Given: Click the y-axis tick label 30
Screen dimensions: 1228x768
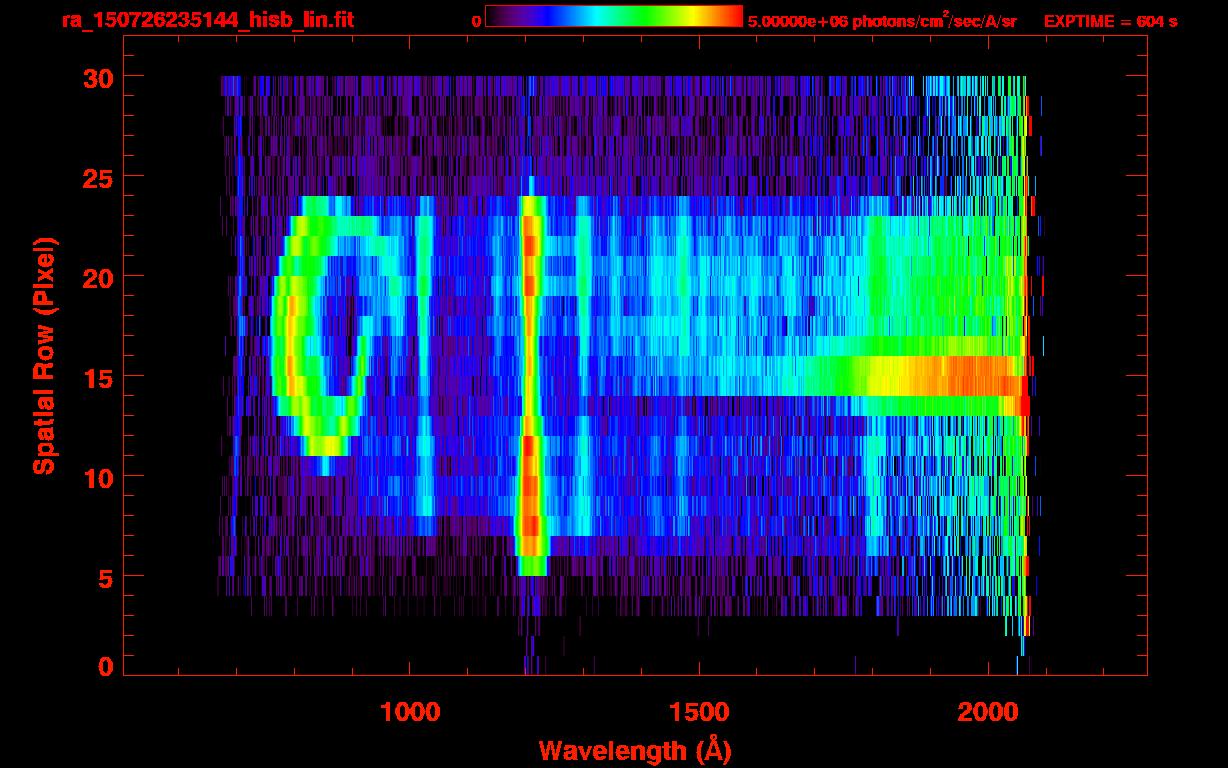Looking at the screenshot, I should [98, 77].
